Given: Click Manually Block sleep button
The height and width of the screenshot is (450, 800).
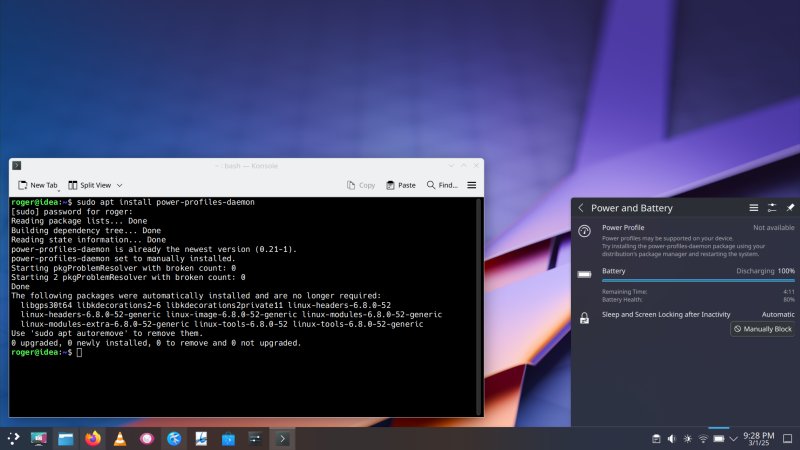Looking at the screenshot, I should coord(762,329).
